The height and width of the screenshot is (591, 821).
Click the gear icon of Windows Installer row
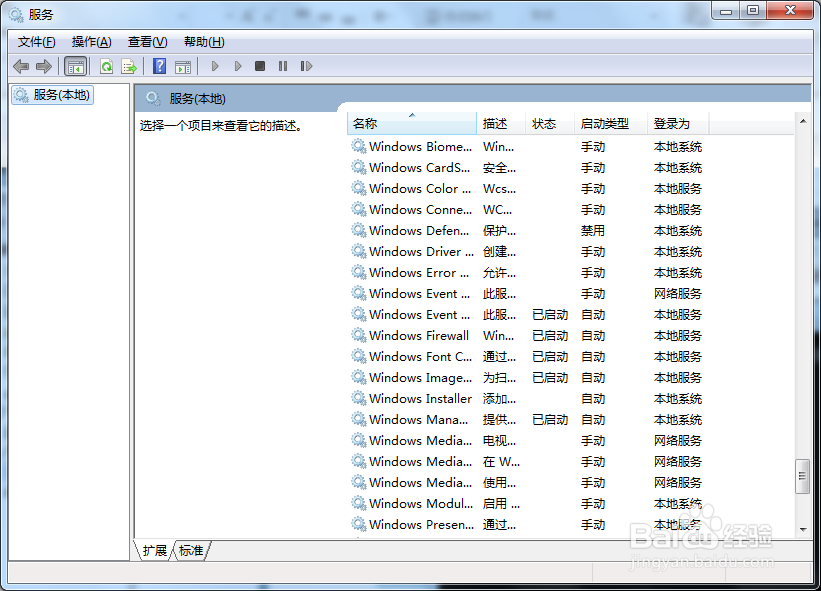(359, 398)
